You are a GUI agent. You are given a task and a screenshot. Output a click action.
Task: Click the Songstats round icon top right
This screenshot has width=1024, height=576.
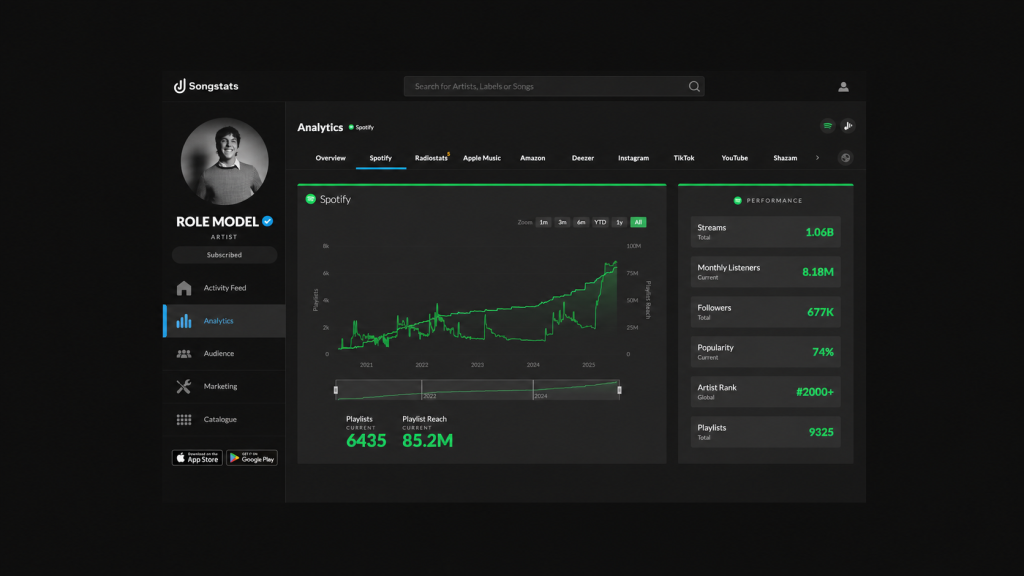click(x=848, y=126)
